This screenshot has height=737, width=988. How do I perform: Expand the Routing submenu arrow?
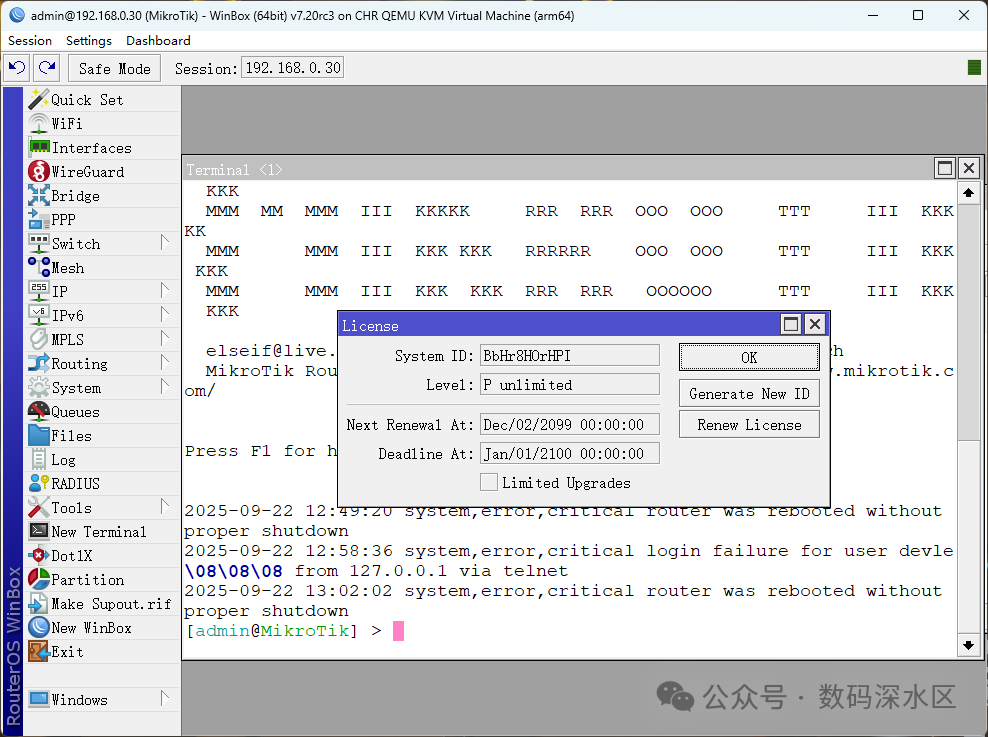tap(164, 363)
